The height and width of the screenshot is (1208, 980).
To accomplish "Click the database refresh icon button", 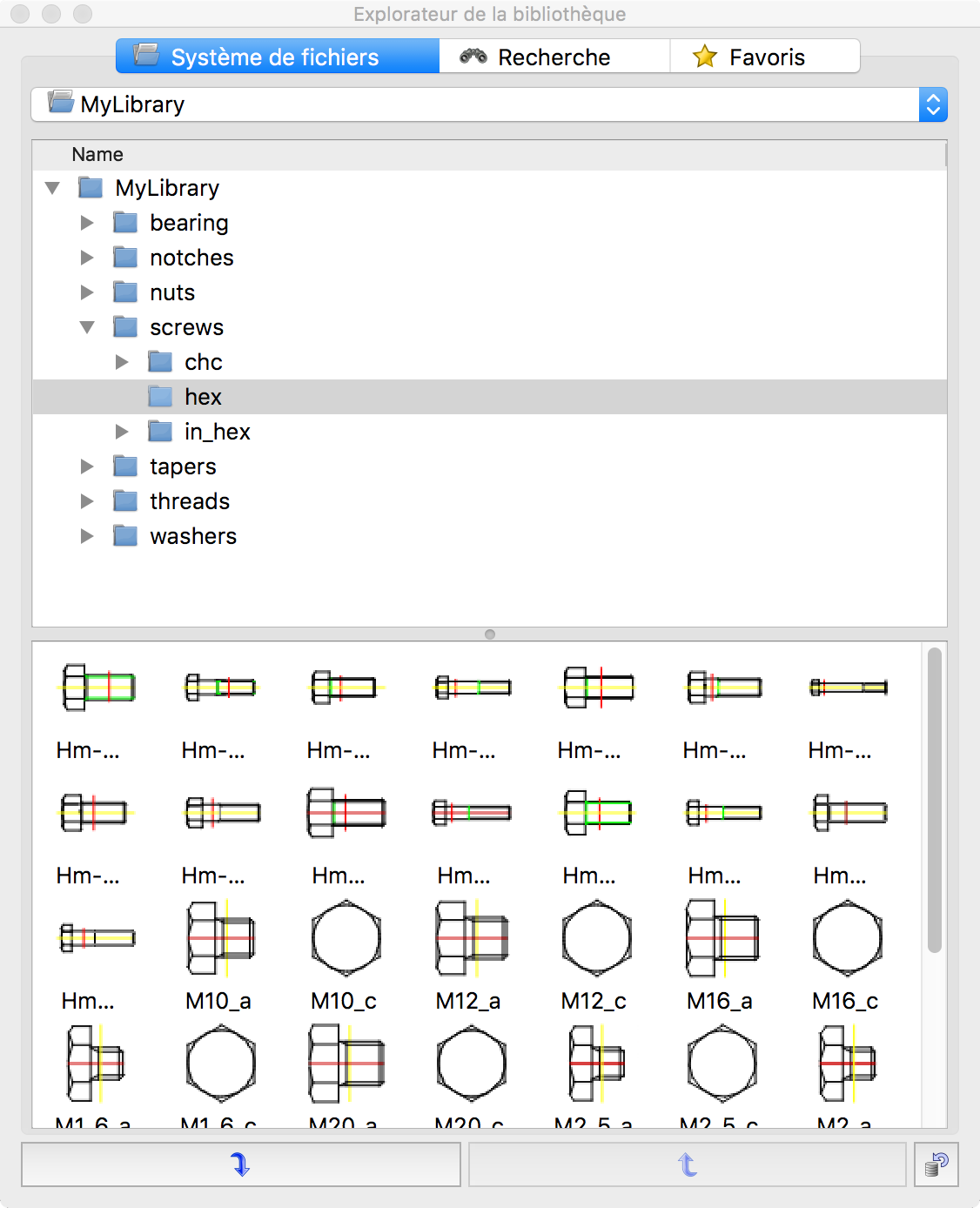I will coord(936,1164).
